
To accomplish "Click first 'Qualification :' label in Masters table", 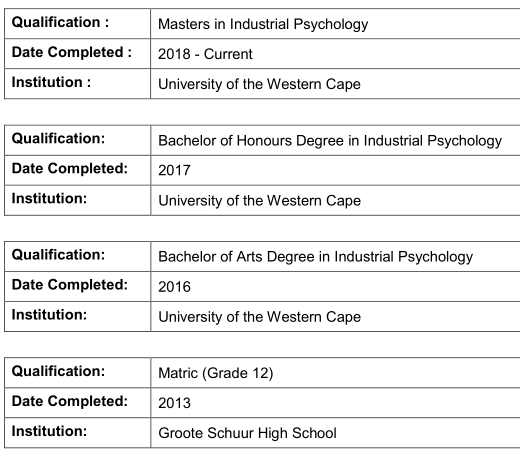I will (x=60, y=22).
